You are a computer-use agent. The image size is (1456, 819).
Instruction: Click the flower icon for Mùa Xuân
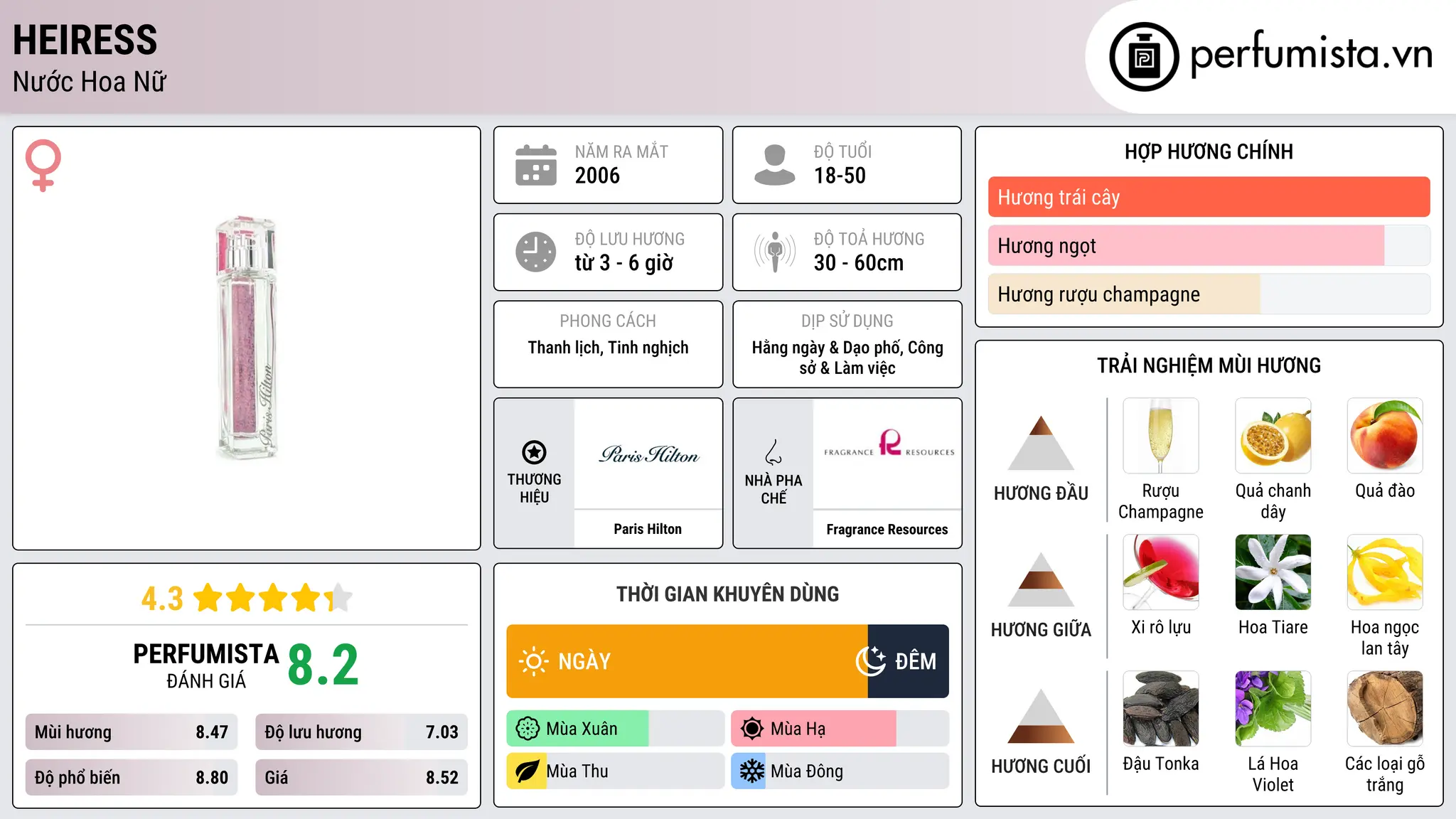click(528, 729)
